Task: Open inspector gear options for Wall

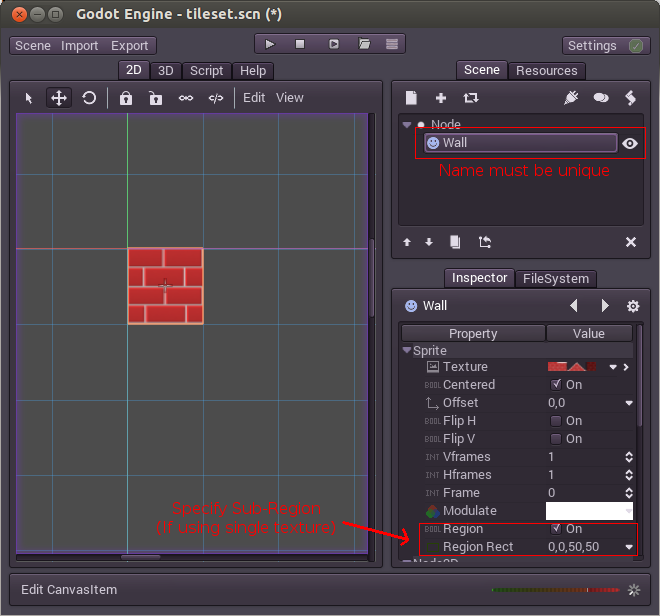Action: pos(632,306)
